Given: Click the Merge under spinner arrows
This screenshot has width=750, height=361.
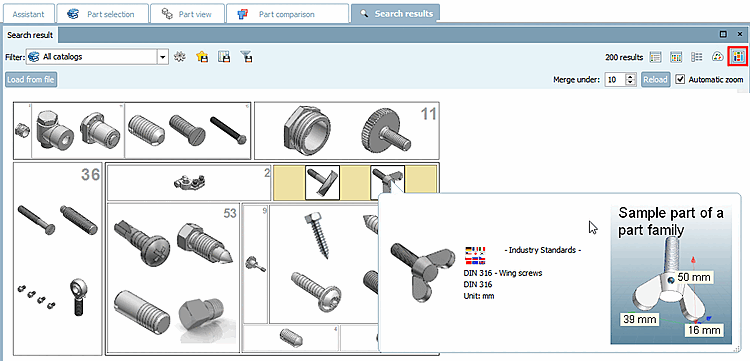Looking at the screenshot, I should pos(631,79).
